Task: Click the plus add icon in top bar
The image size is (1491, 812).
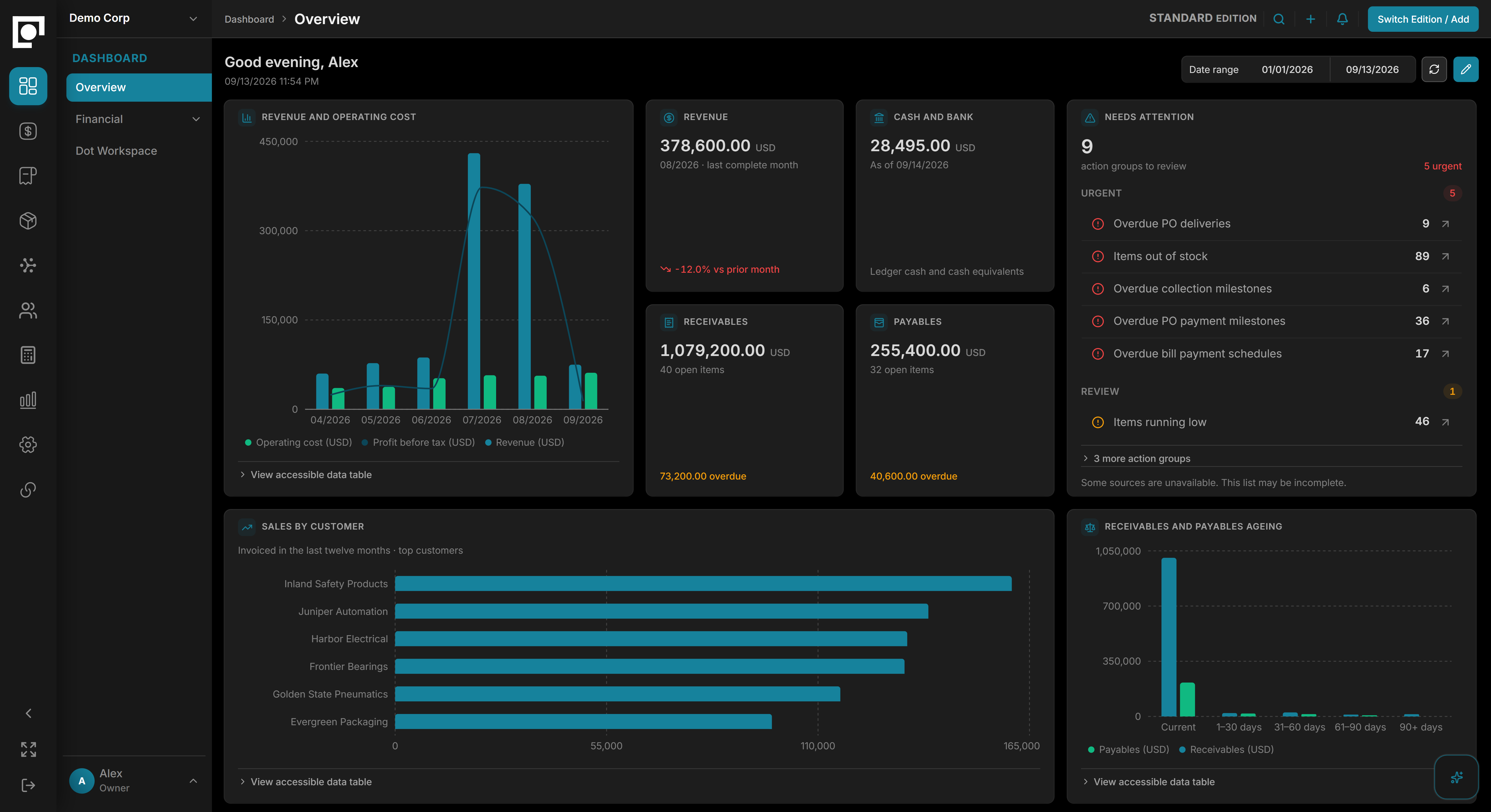Action: click(1310, 19)
